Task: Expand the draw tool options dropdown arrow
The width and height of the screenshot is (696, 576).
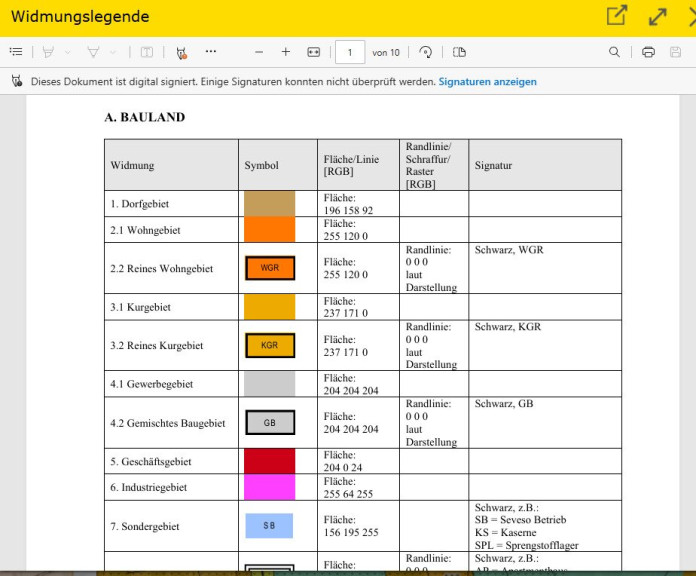Action: click(x=113, y=52)
